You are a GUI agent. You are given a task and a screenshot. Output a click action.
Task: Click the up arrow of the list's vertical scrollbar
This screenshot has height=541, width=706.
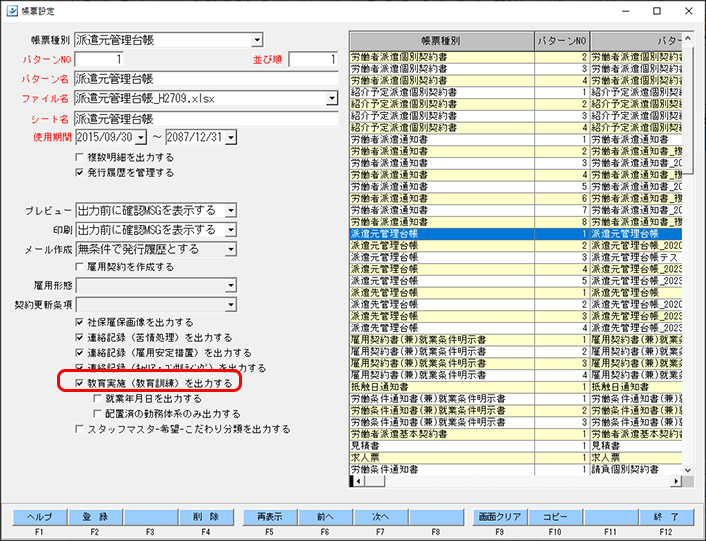point(688,39)
